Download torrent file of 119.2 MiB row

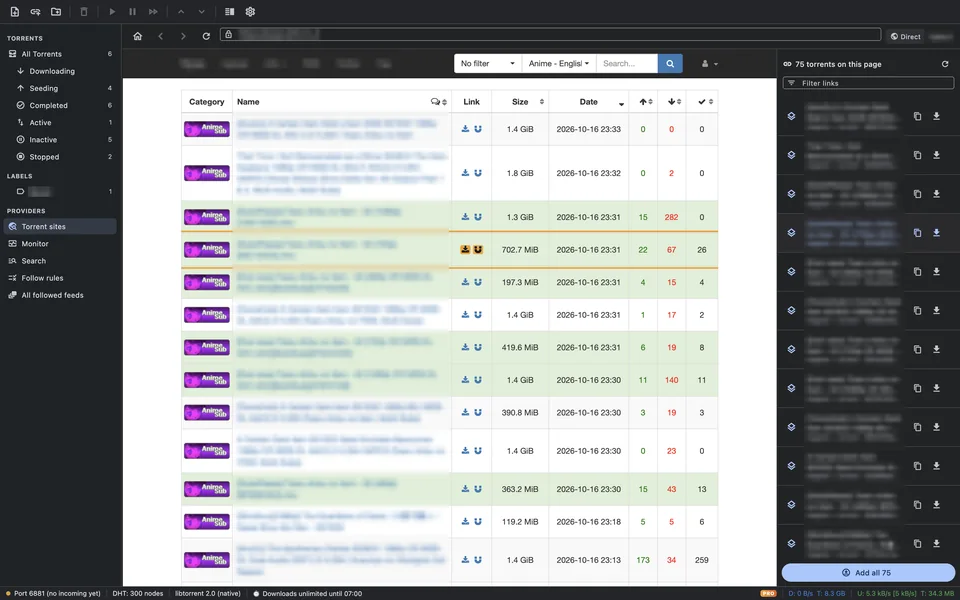click(465, 521)
